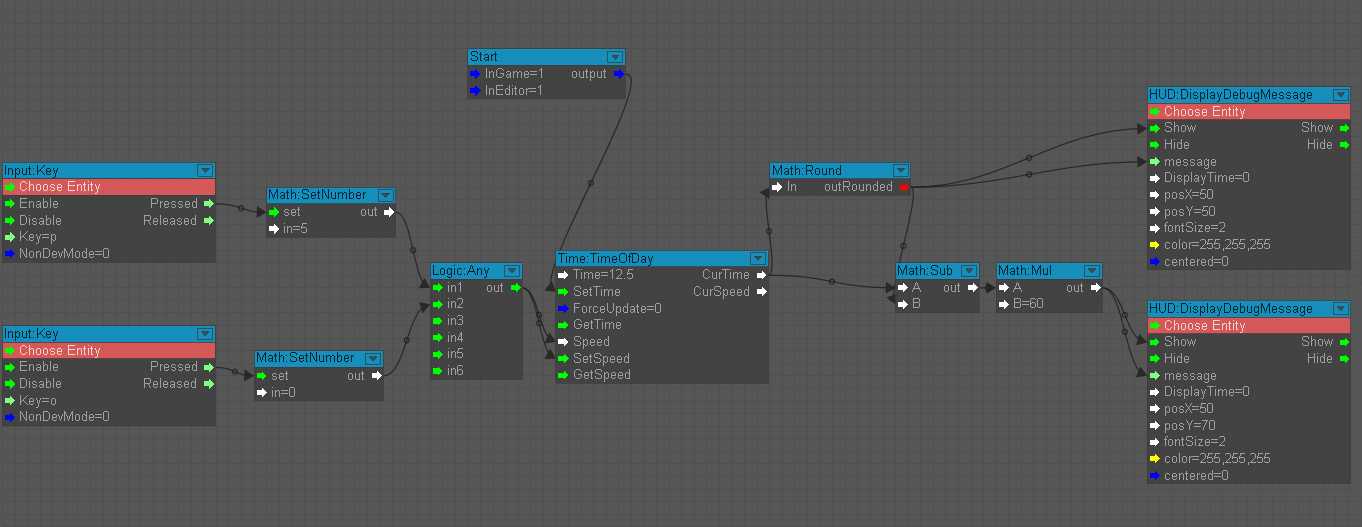
Task: Click the in3 input port on Logic:Any
Action: pos(437,321)
